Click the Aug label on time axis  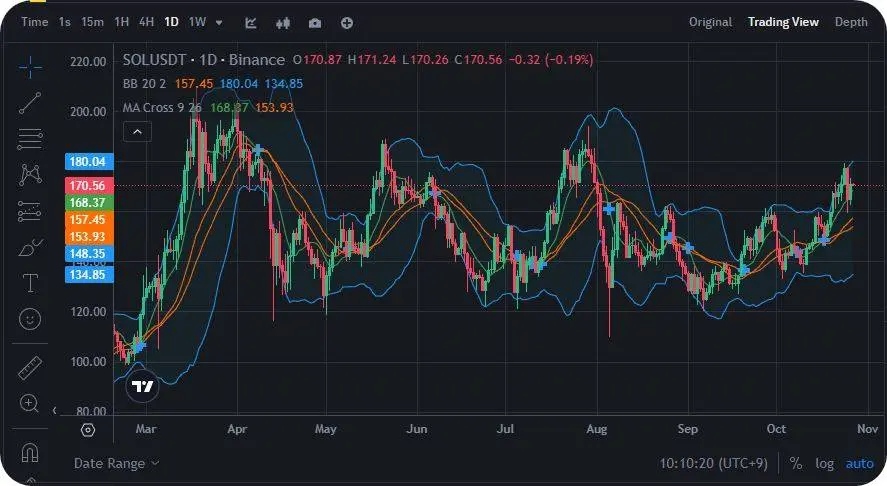click(597, 429)
